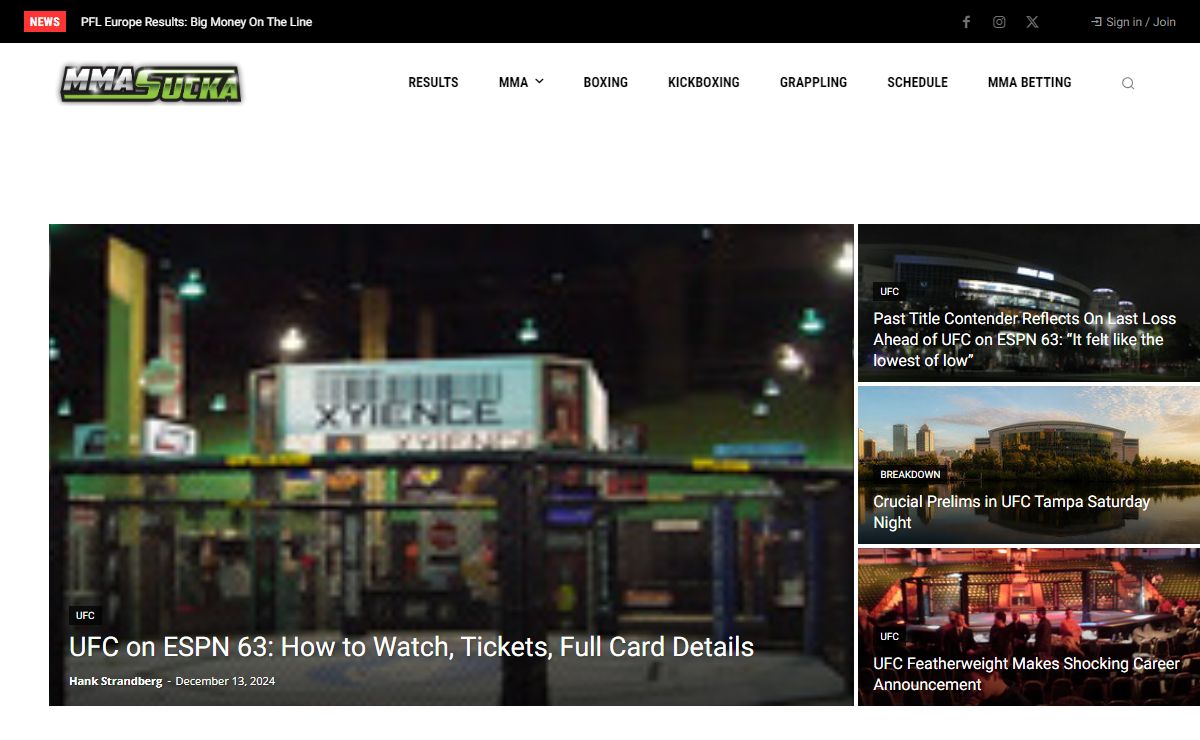The width and height of the screenshot is (1200, 740).
Task: Go to the Kickboxing section
Action: 704,83
